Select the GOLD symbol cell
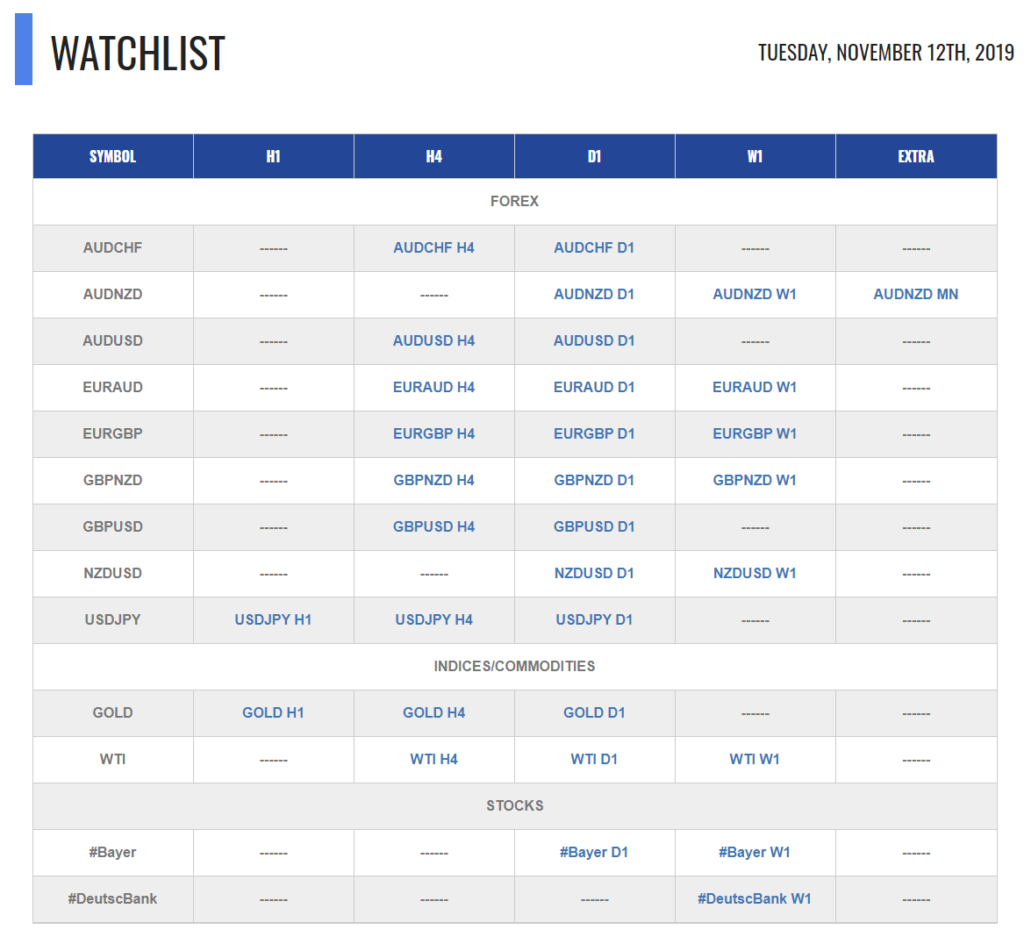1024x937 pixels. (113, 712)
